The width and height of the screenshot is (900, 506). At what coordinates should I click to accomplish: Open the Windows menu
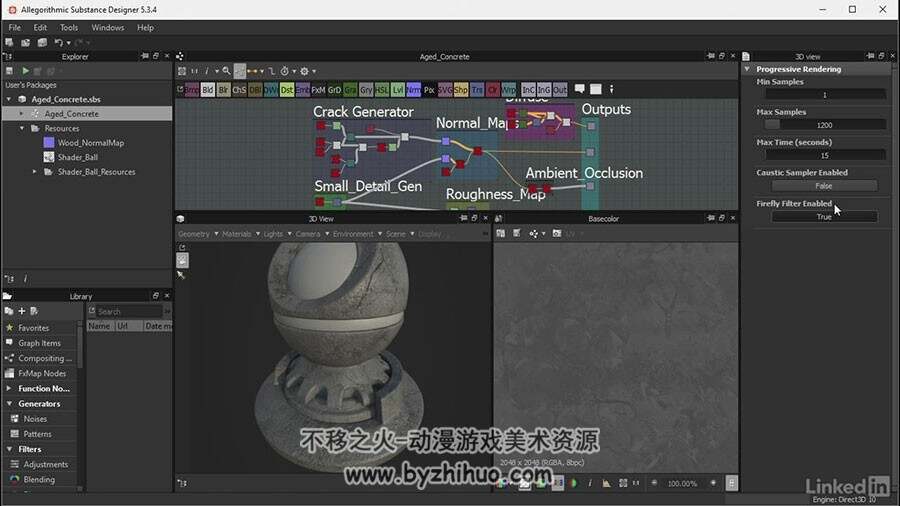[107, 28]
